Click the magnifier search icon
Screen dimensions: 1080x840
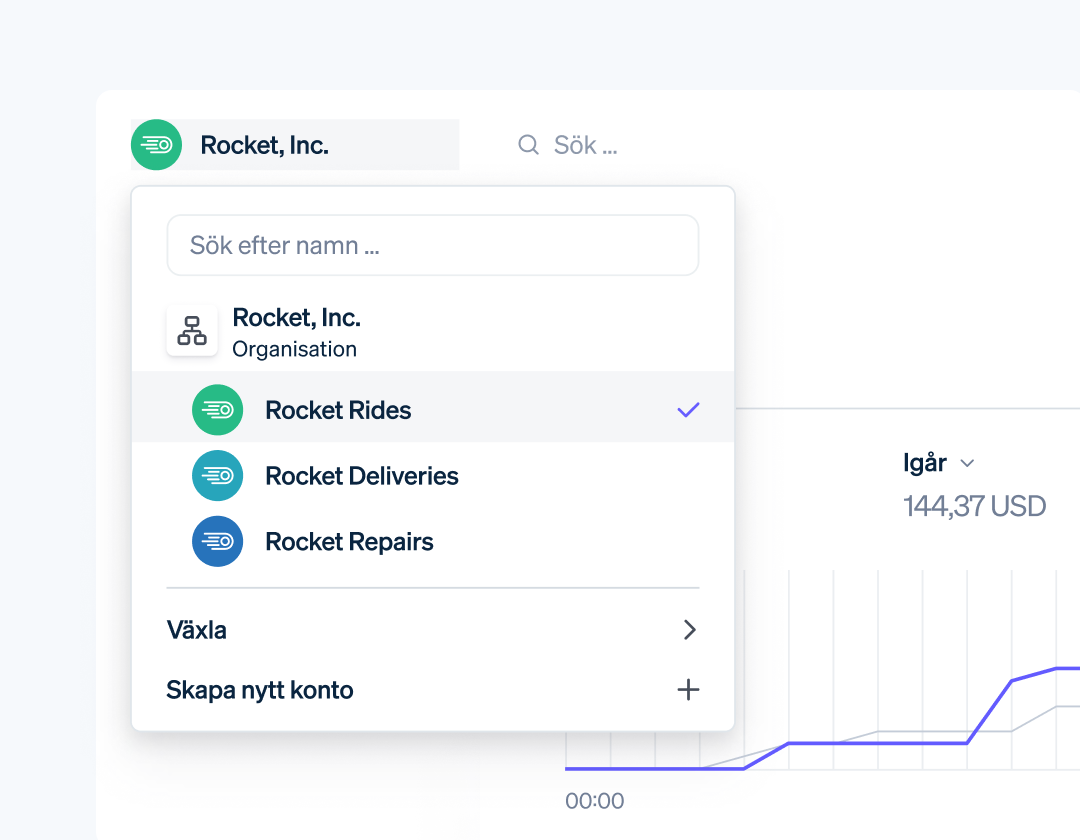(x=528, y=145)
